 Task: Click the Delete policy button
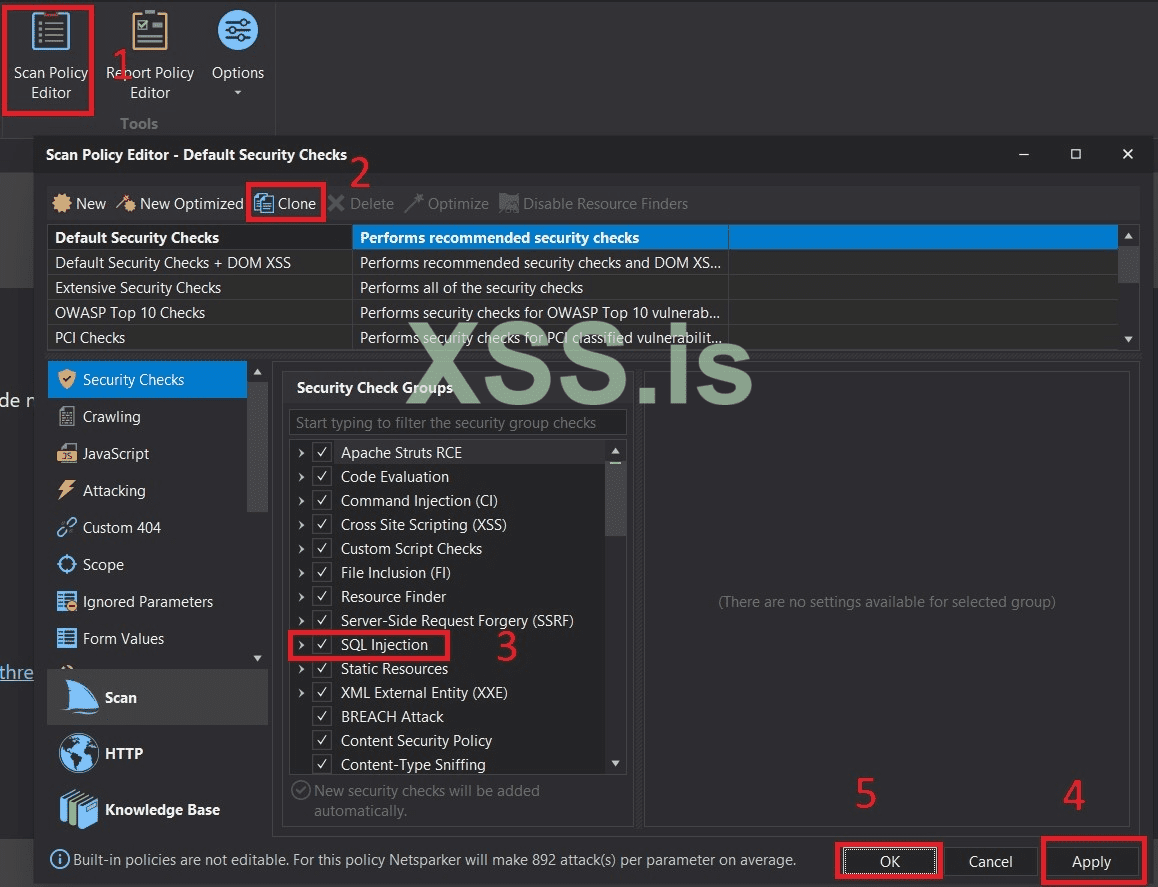[361, 203]
